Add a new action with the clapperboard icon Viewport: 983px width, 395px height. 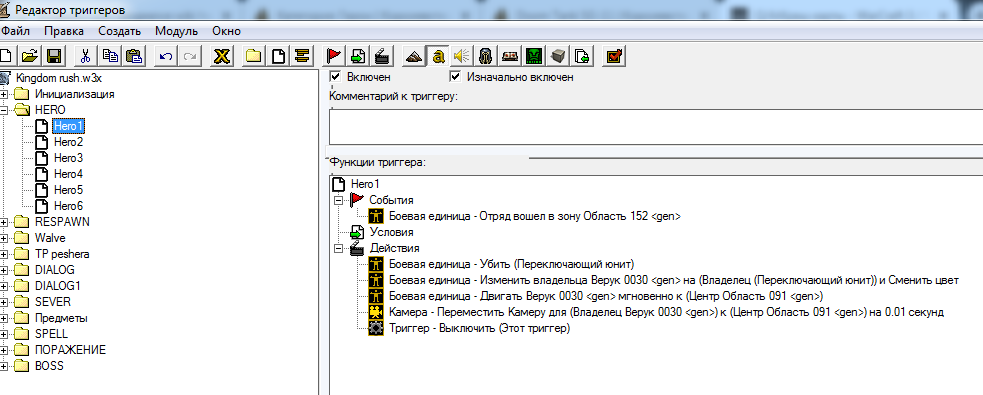pos(382,56)
